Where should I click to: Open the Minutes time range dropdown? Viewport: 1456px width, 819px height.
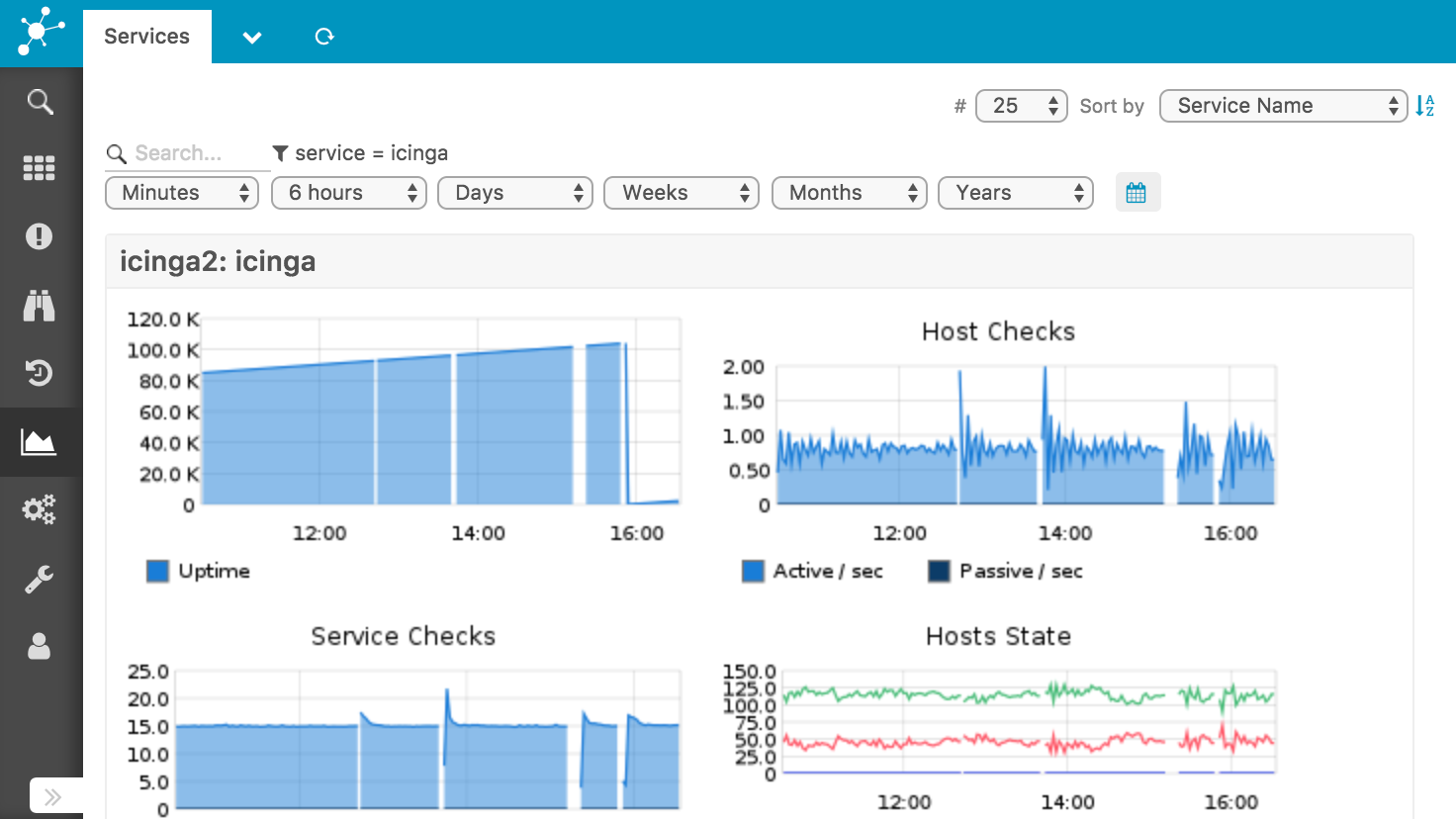(x=182, y=193)
